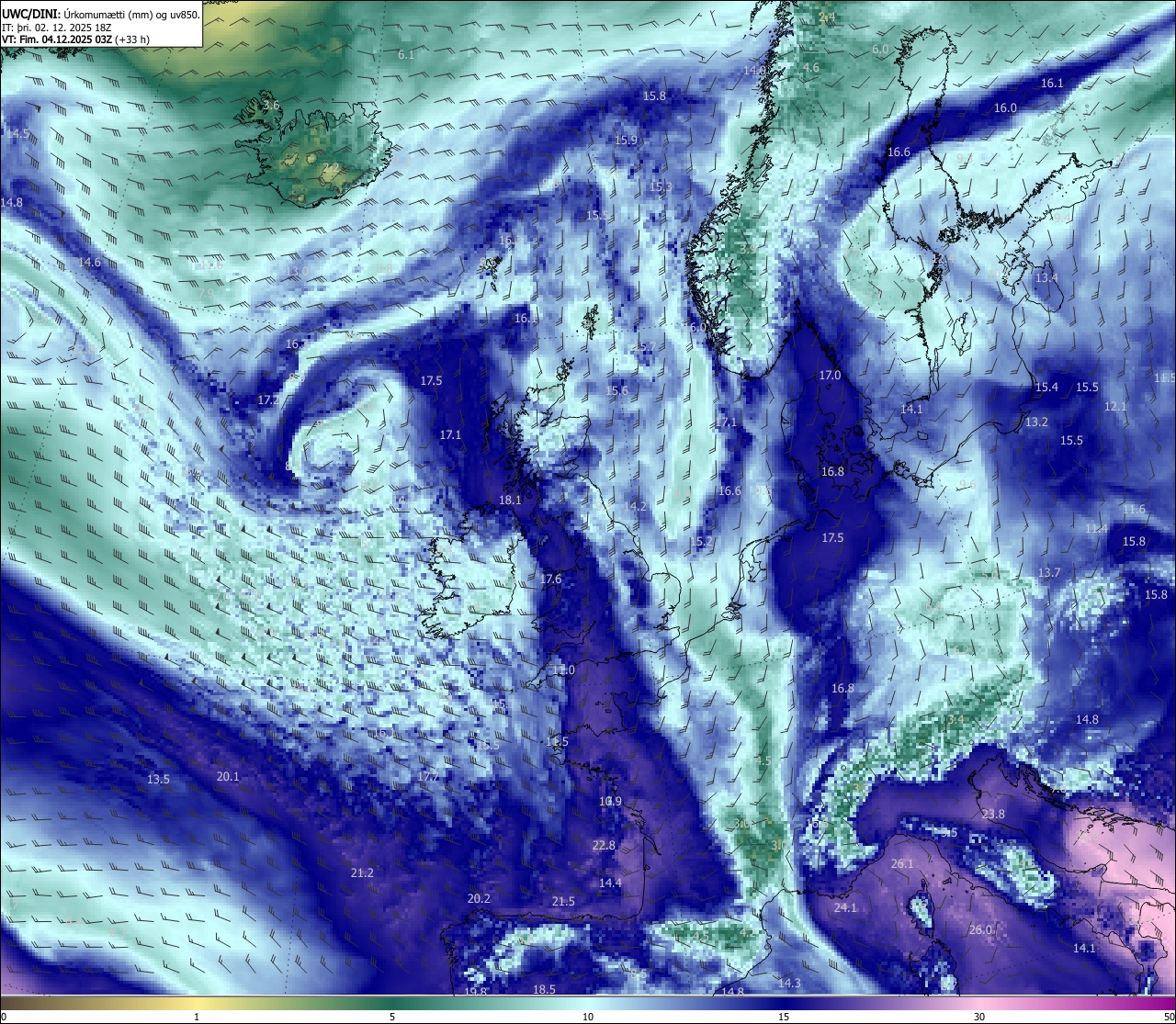Click the 21.2 value over the Atlantic
Viewport: 1176px width, 1024px height.
coord(362,873)
